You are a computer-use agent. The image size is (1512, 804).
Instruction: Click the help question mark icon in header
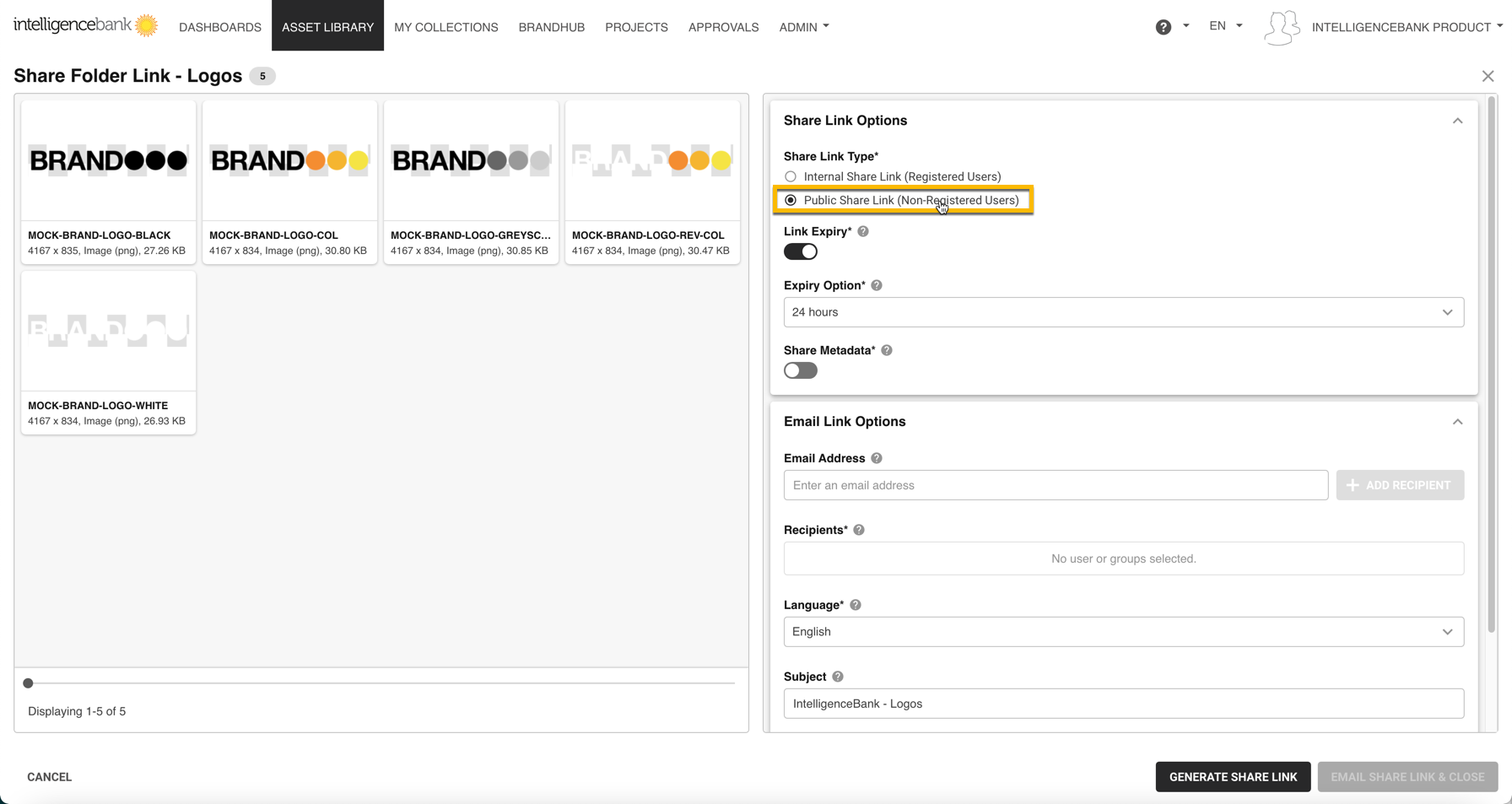1163,27
